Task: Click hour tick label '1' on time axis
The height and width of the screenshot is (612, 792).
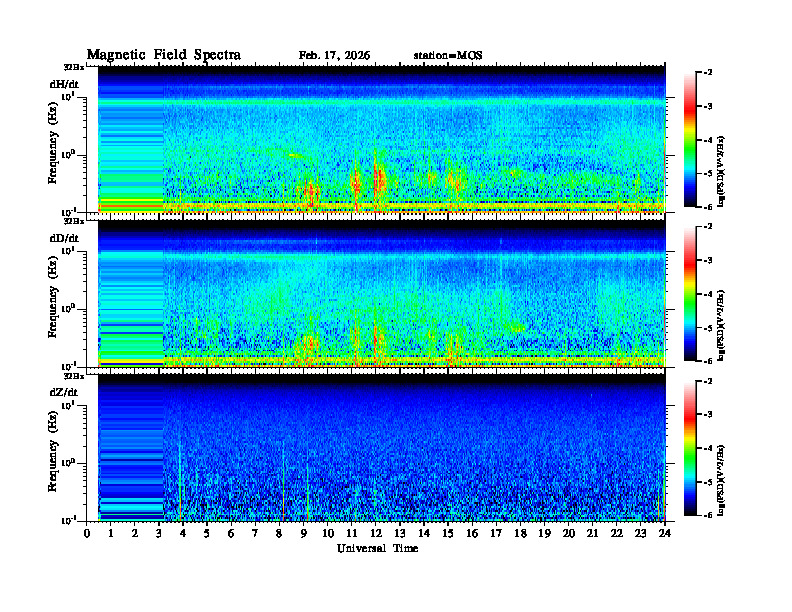Action: click(111, 534)
